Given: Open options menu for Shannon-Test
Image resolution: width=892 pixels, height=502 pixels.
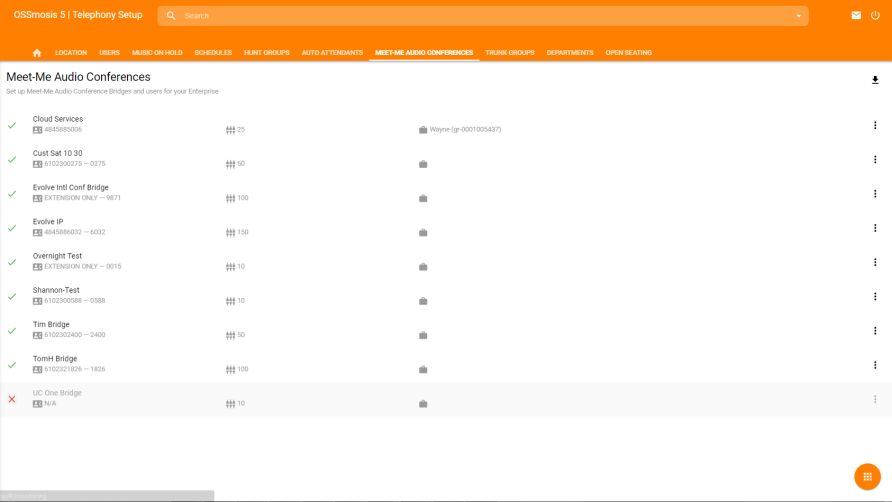Looking at the screenshot, I should click(875, 296).
